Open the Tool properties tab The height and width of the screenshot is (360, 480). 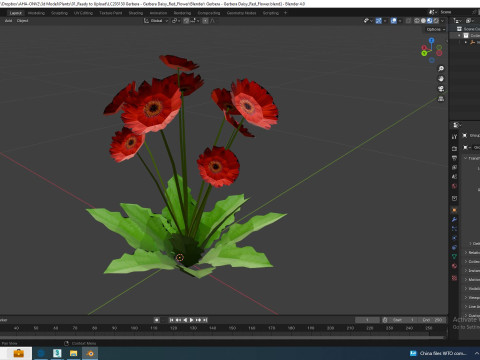pyautogui.click(x=454, y=137)
